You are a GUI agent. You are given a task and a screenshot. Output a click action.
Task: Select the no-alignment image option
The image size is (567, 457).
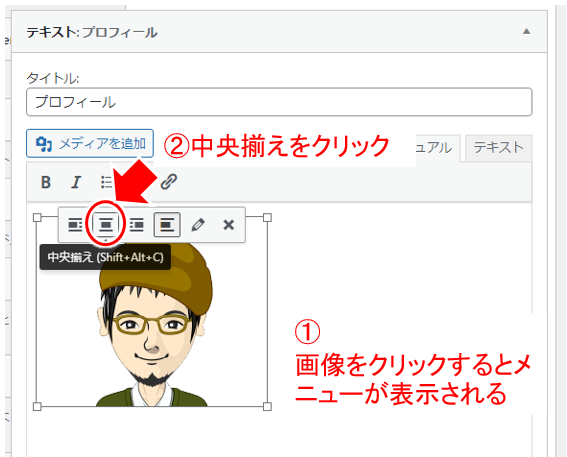click(x=167, y=225)
